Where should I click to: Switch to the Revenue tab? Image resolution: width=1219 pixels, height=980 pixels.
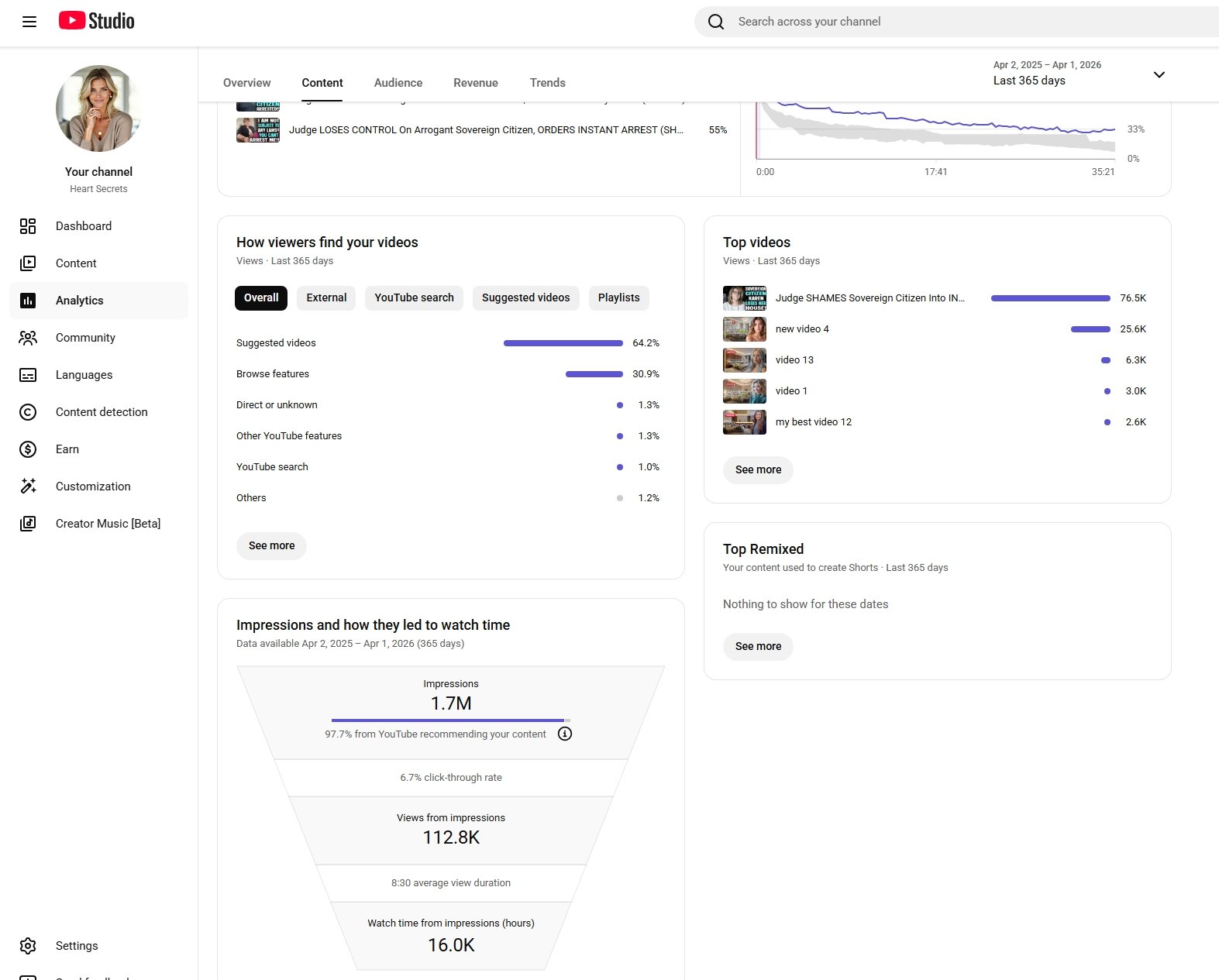click(x=475, y=83)
